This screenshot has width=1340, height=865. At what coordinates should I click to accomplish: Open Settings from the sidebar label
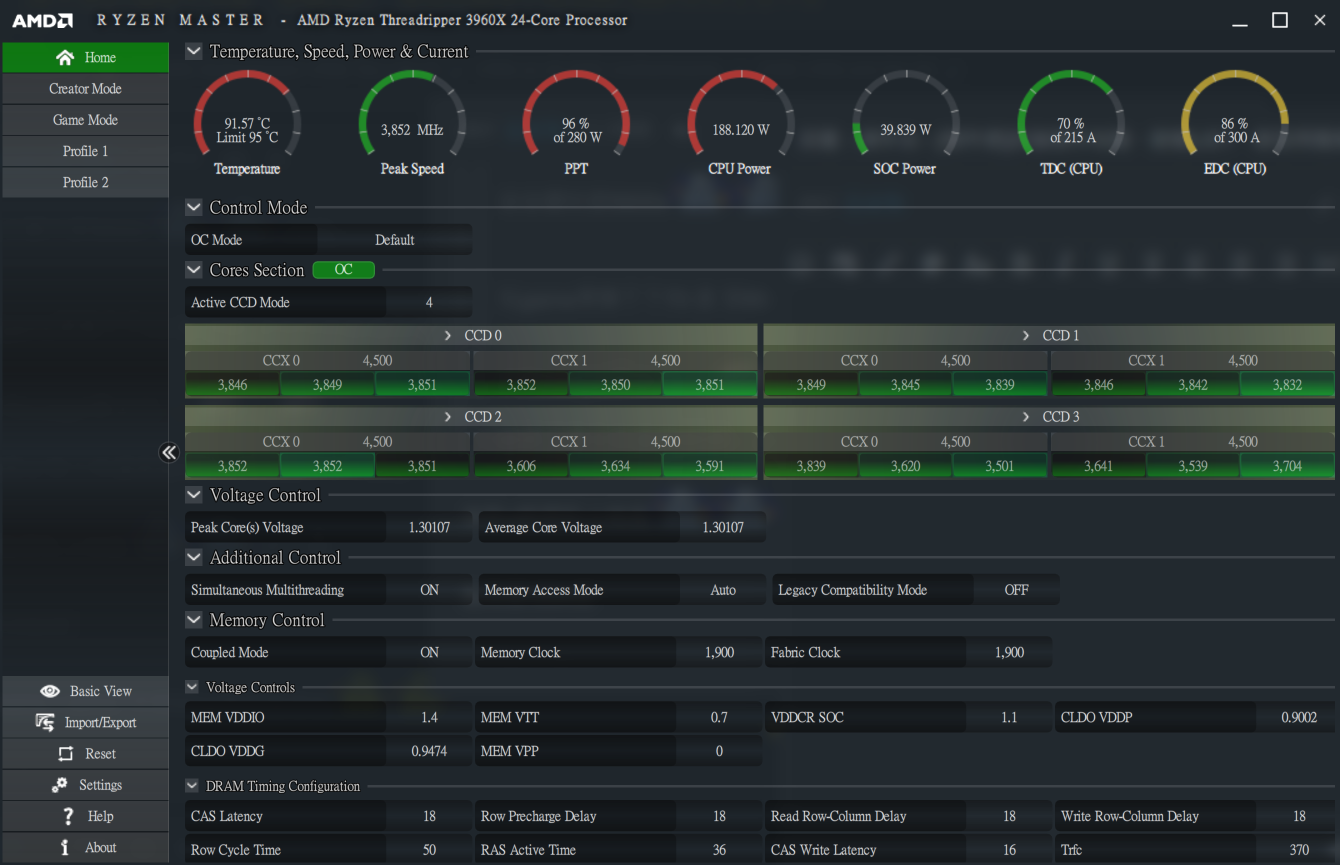point(100,785)
